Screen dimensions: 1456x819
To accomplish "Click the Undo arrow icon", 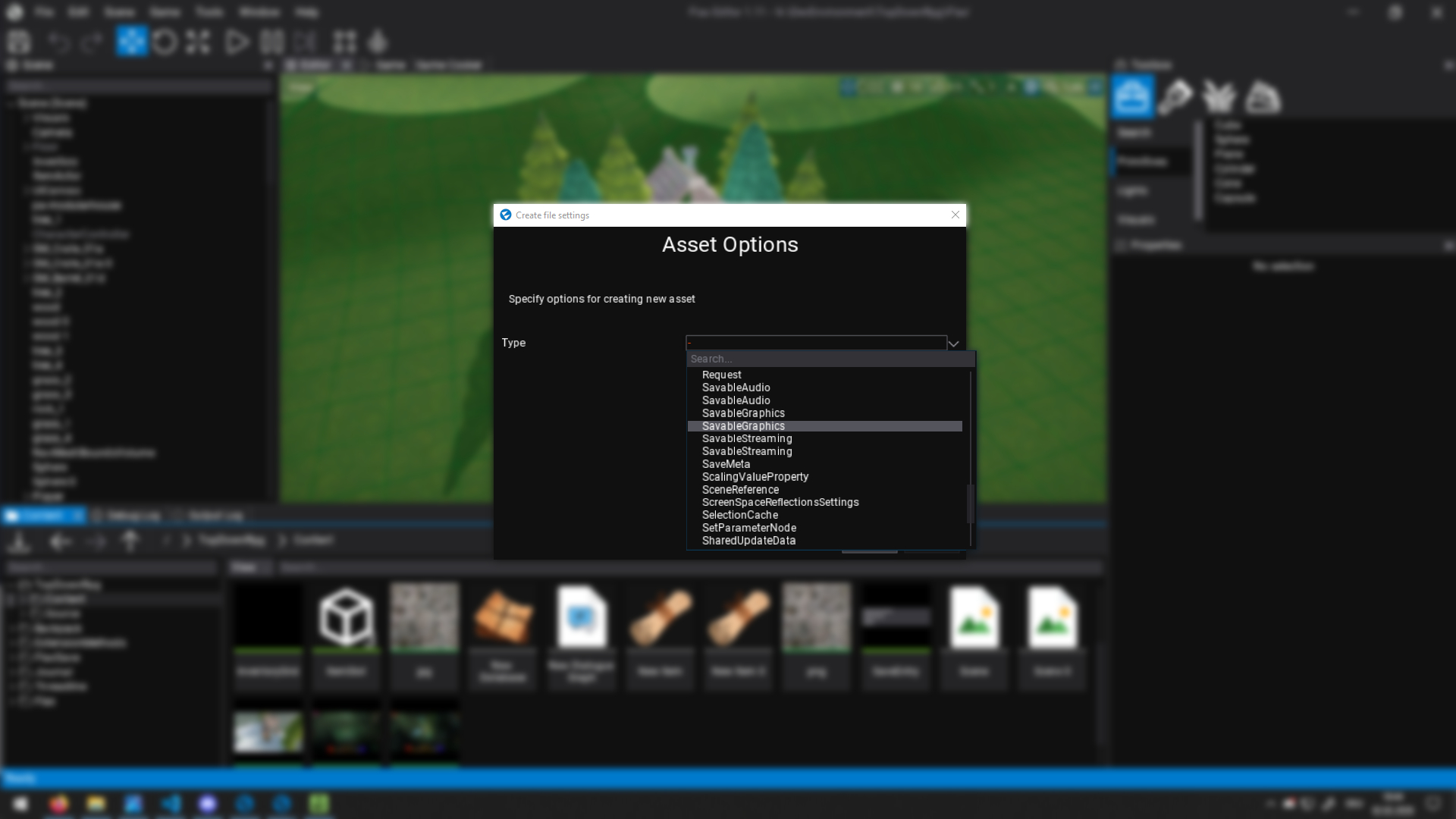I will tap(58, 42).
